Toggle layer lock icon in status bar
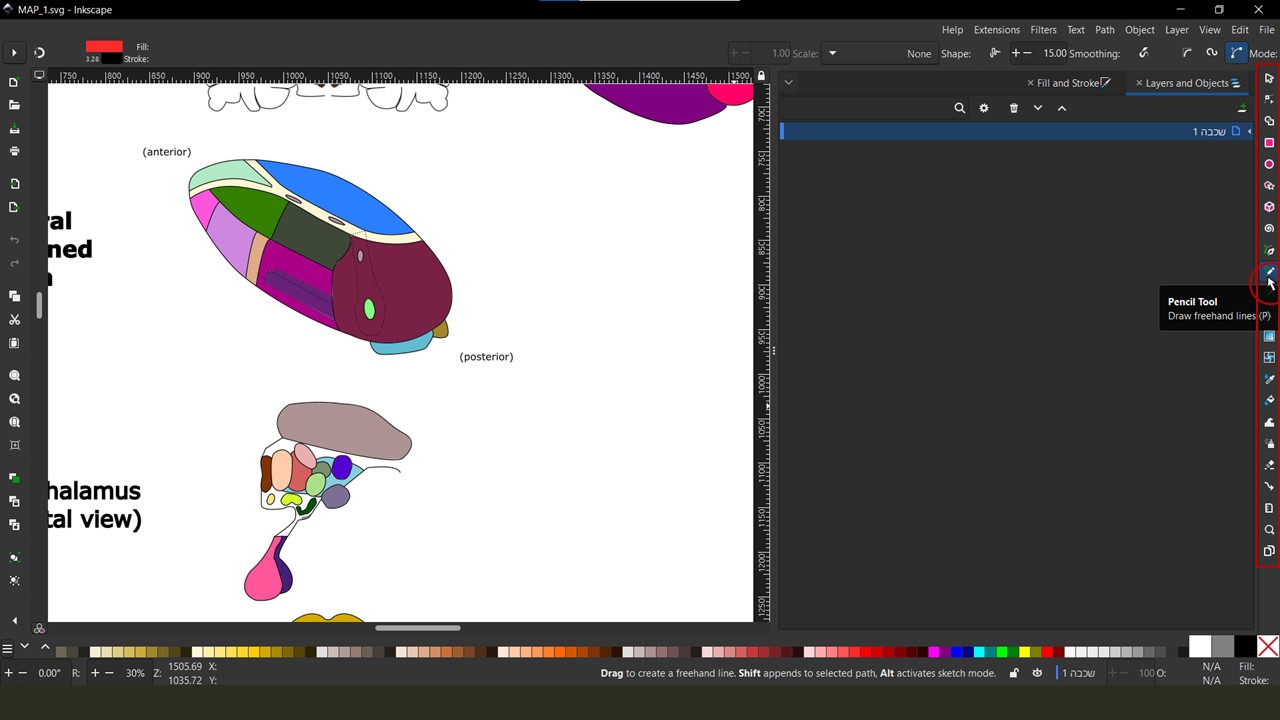Screen dimensions: 1280x720 pyautogui.click(x=1013, y=673)
